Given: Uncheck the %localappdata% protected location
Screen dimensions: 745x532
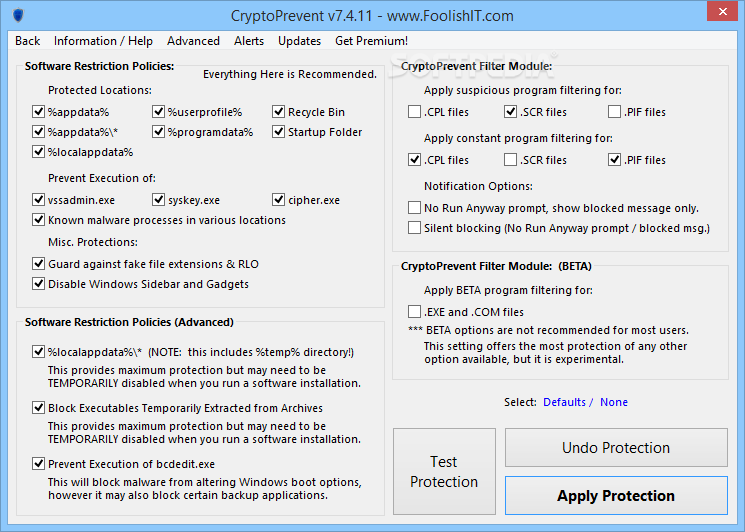Looking at the screenshot, I should pos(38,152).
